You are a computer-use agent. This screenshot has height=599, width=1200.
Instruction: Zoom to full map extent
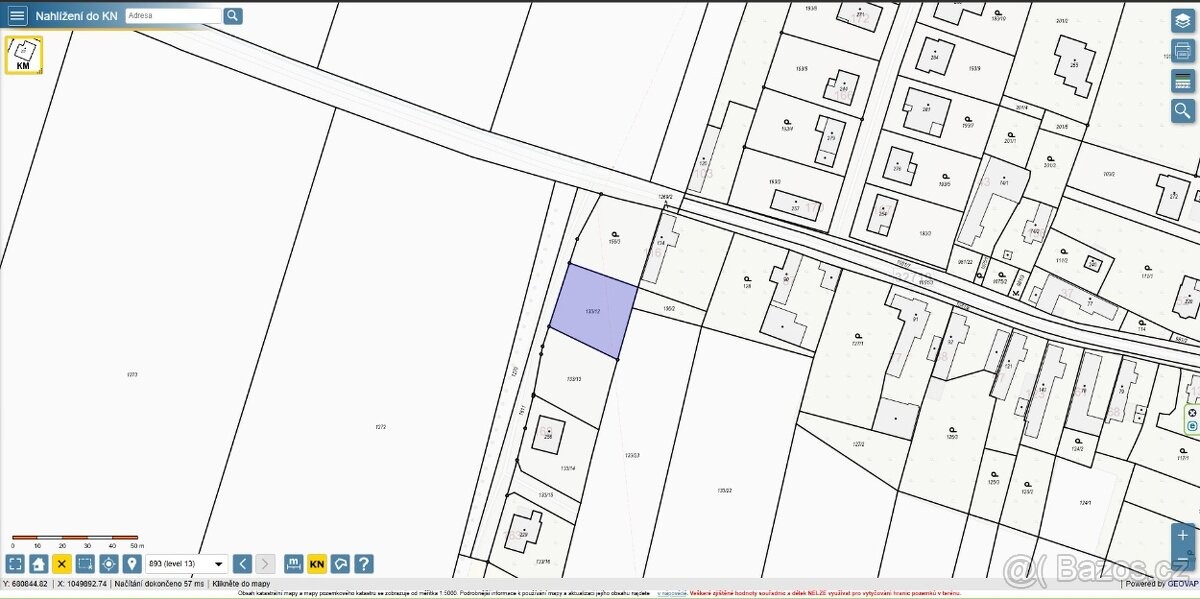(15, 564)
